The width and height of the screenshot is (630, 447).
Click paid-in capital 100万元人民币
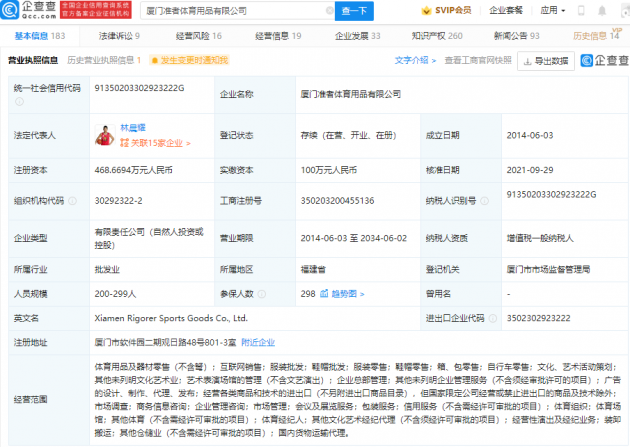(x=329, y=170)
